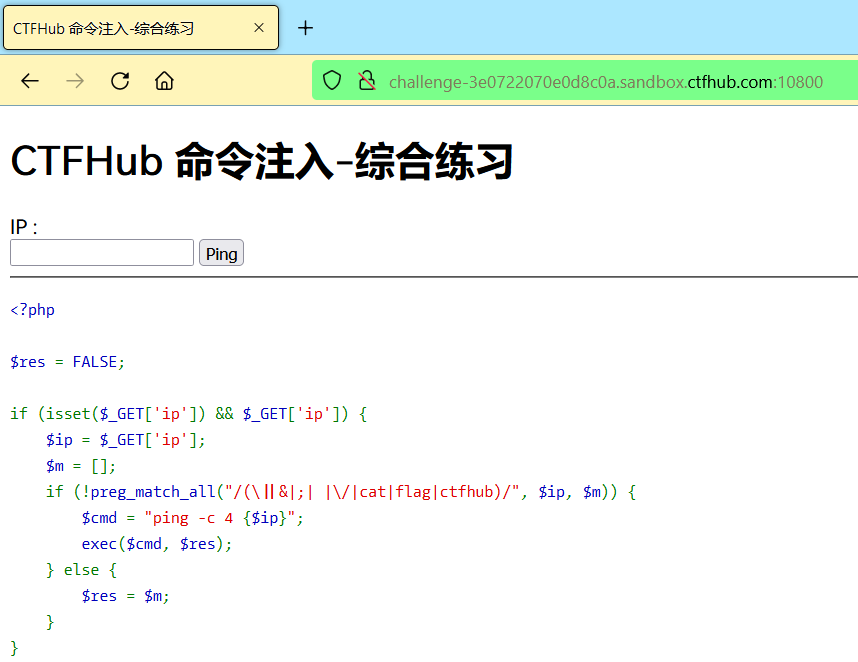The width and height of the screenshot is (858, 662).
Task: Click the forward navigation arrow
Action: (x=75, y=81)
